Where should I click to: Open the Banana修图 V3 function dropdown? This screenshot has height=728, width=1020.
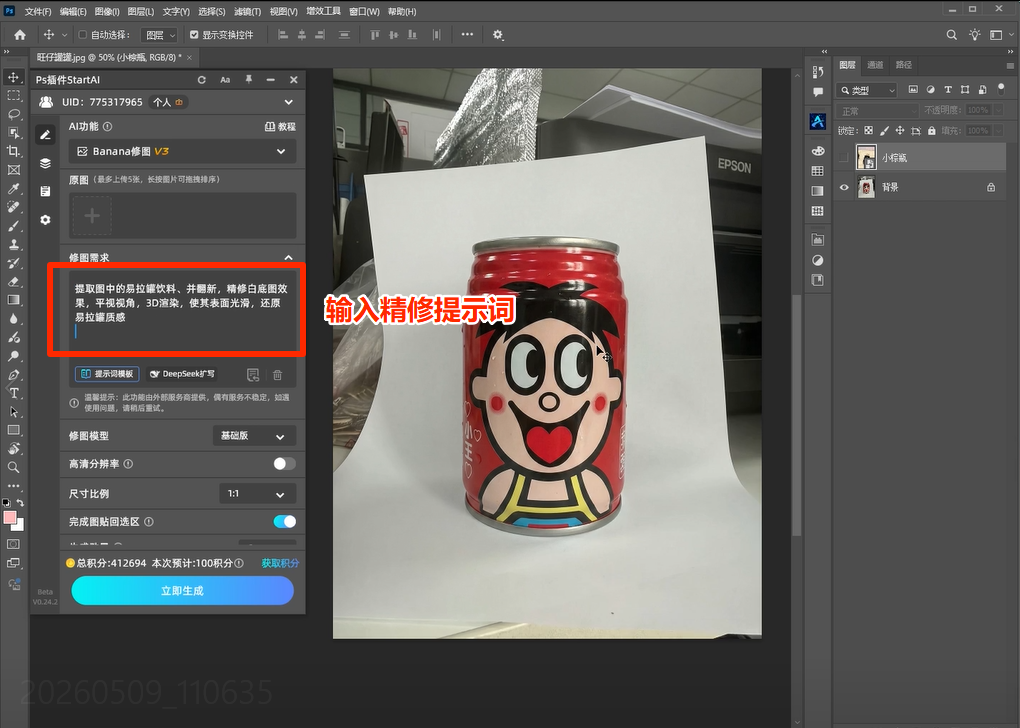(182, 152)
